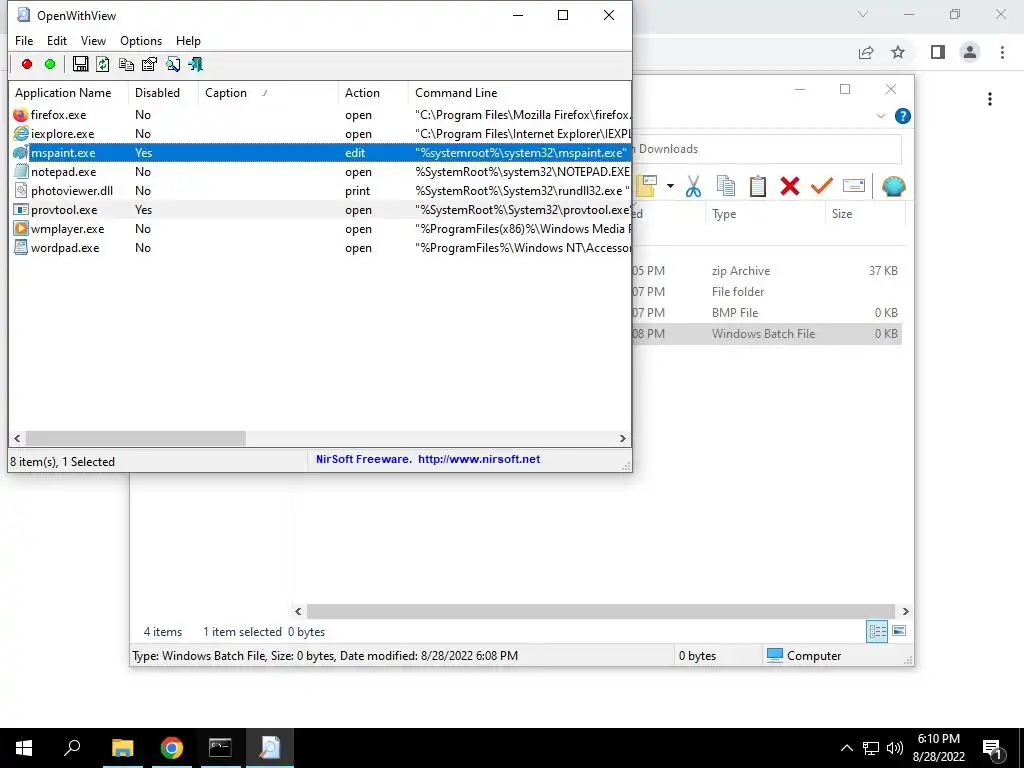Image resolution: width=1024 pixels, height=768 pixels.
Task: Sort by Action column header
Action: tap(373, 93)
